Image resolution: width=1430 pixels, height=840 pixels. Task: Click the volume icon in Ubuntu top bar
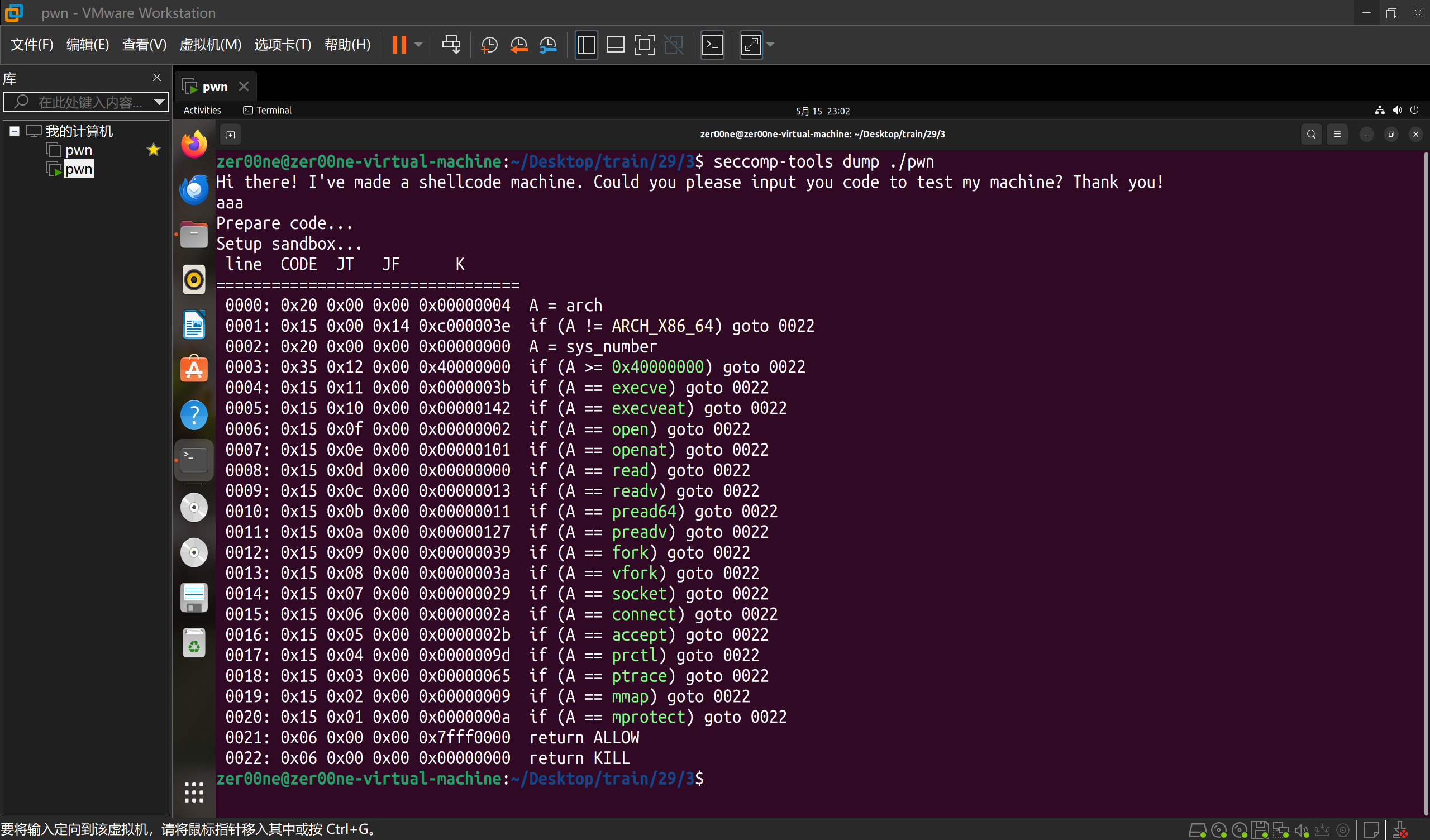click(1397, 110)
